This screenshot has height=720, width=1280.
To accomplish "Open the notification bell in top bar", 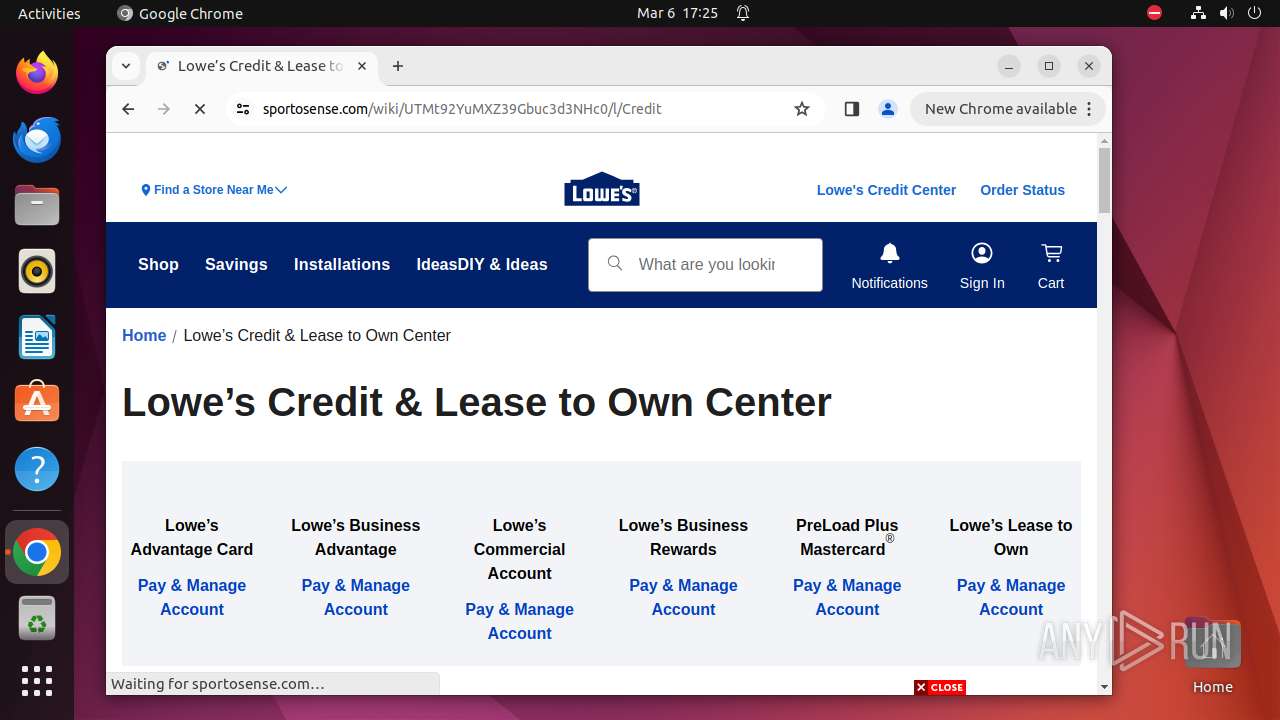I will 743,13.
